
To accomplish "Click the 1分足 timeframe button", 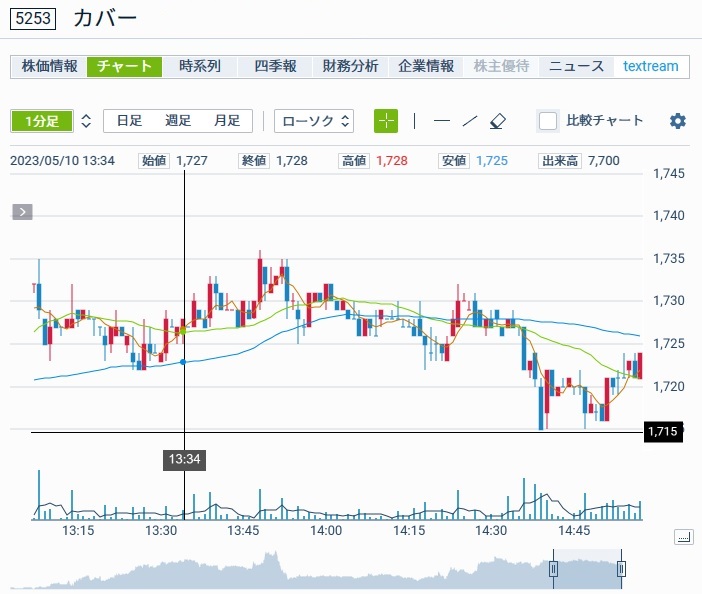I will pyautogui.click(x=41, y=121).
